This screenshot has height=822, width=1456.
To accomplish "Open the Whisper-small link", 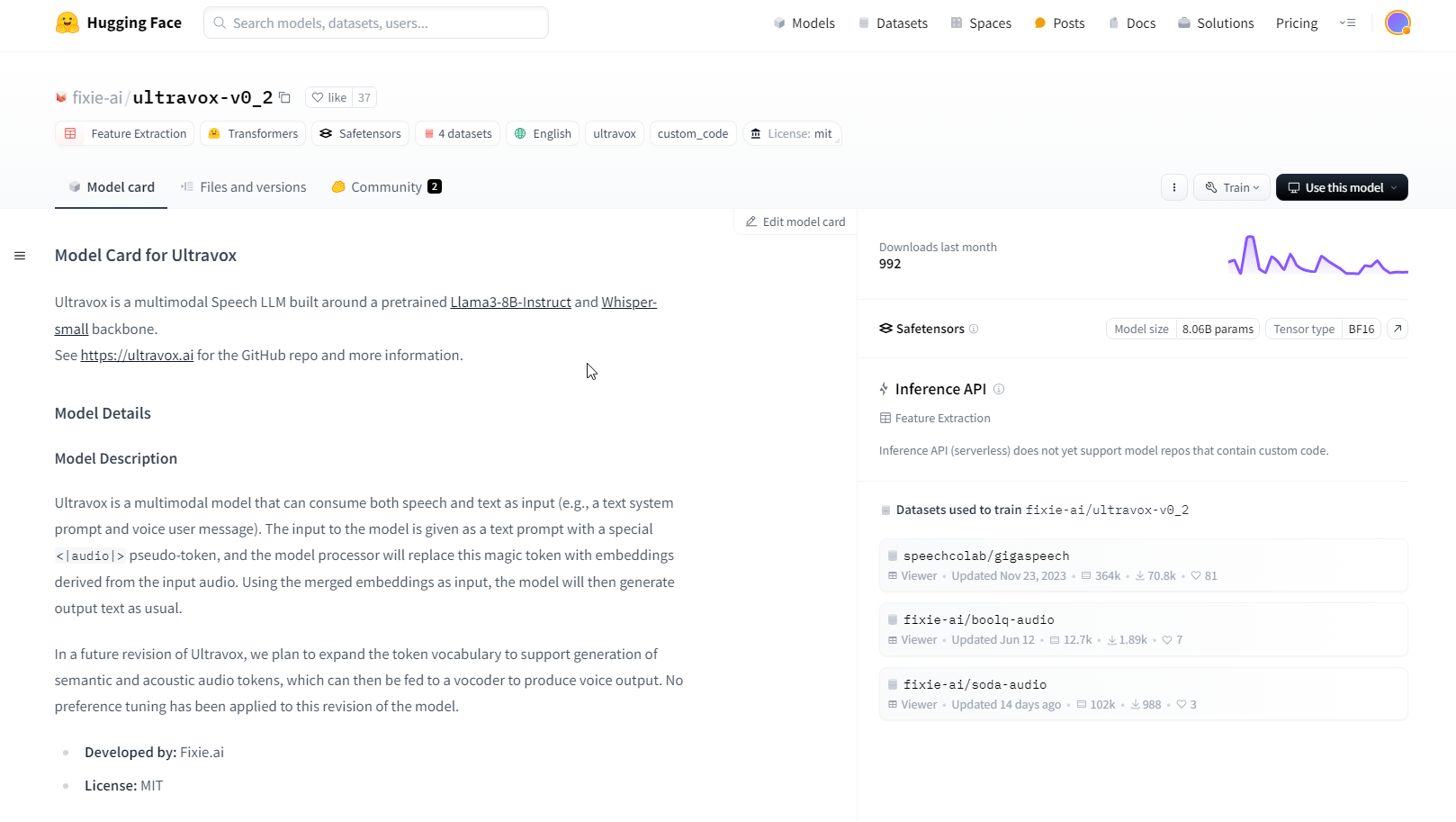I will pyautogui.click(x=629, y=303).
